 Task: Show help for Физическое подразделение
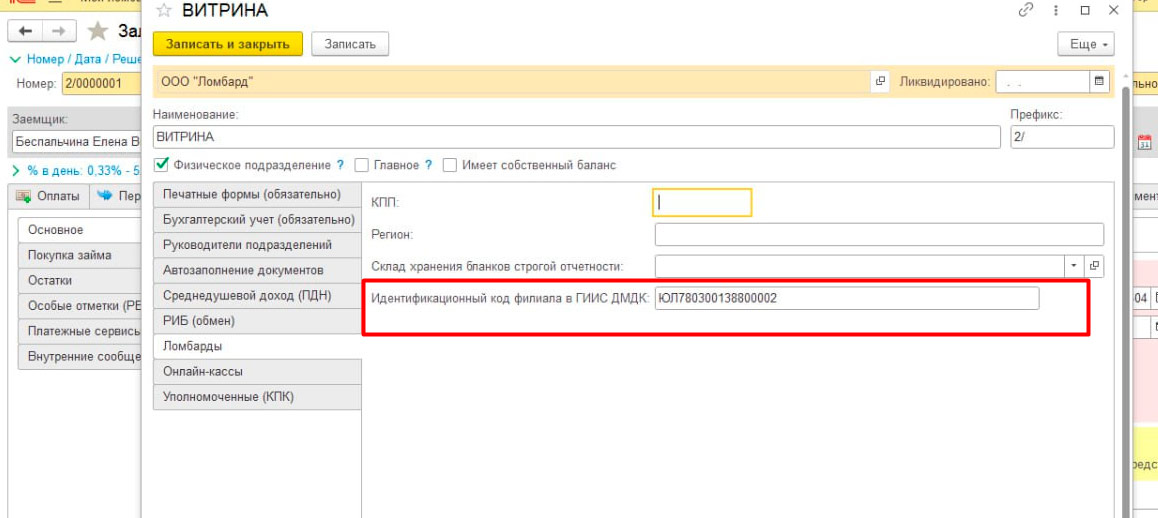tap(340, 165)
